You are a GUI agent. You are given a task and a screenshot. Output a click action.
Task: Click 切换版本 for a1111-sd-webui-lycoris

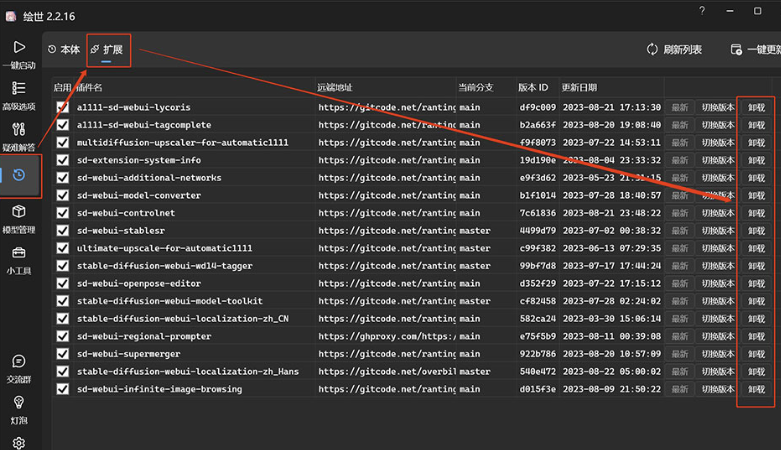[x=718, y=107]
